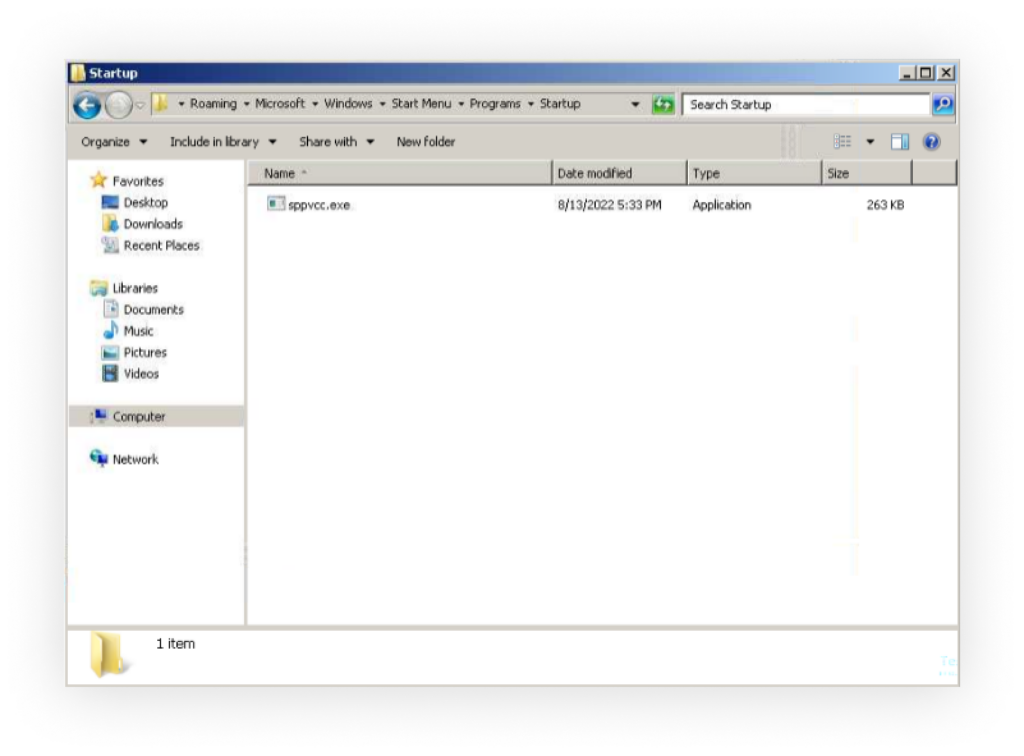The image size is (1024, 756).
Task: Open the Share with menu
Action: 336,142
